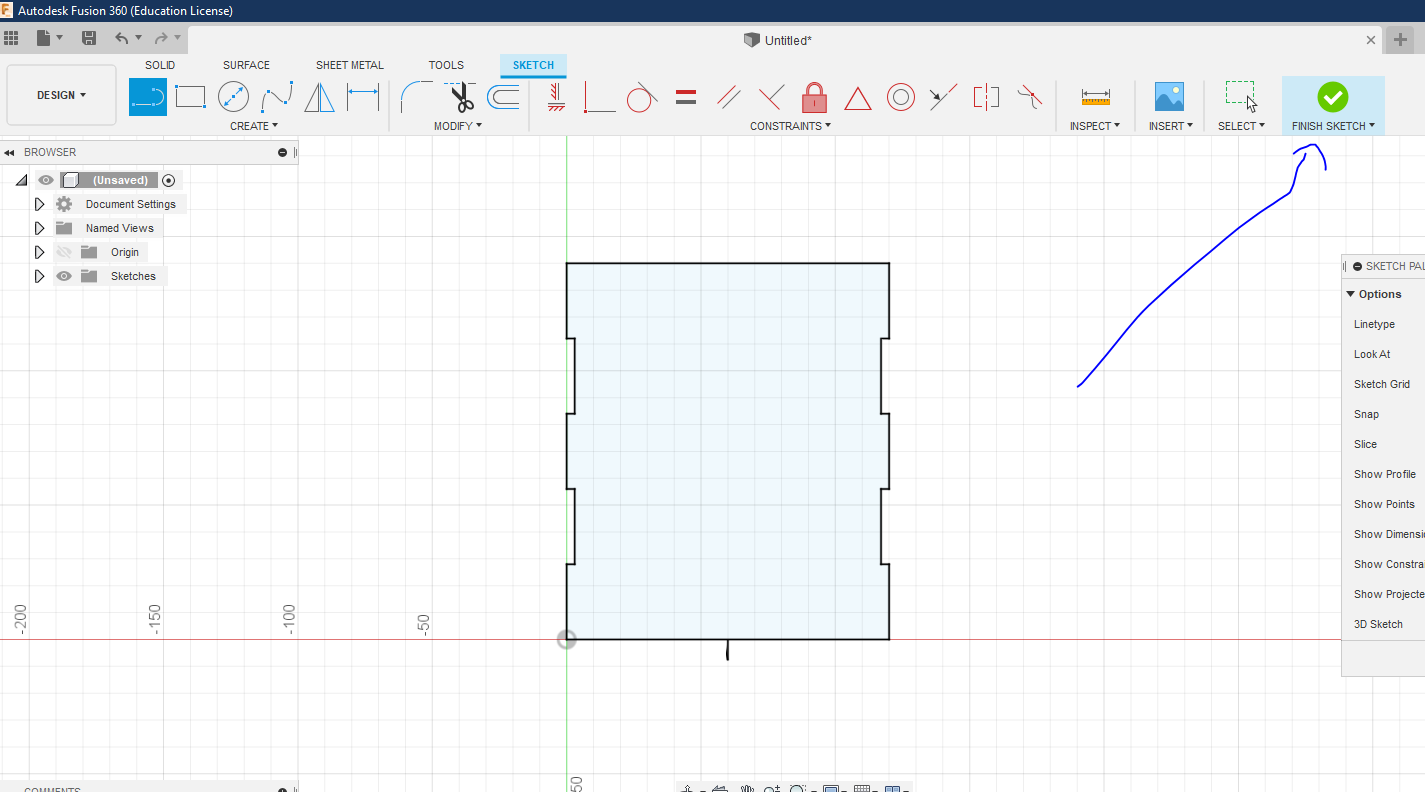The width and height of the screenshot is (1425, 792).
Task: Select the Line sketch tool
Action: 148,97
